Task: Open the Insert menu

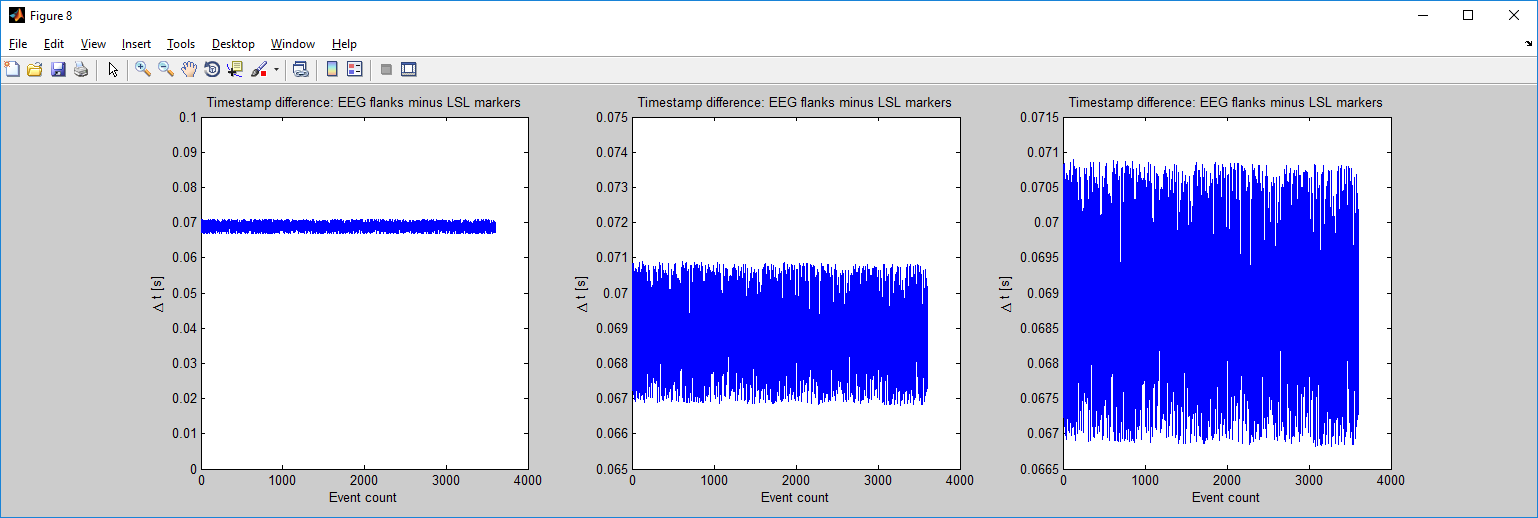Action: (x=136, y=44)
